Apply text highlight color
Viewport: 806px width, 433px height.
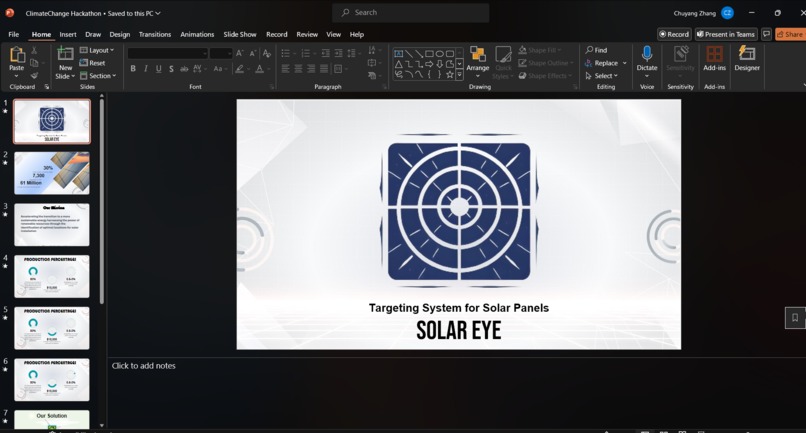pyautogui.click(x=240, y=68)
